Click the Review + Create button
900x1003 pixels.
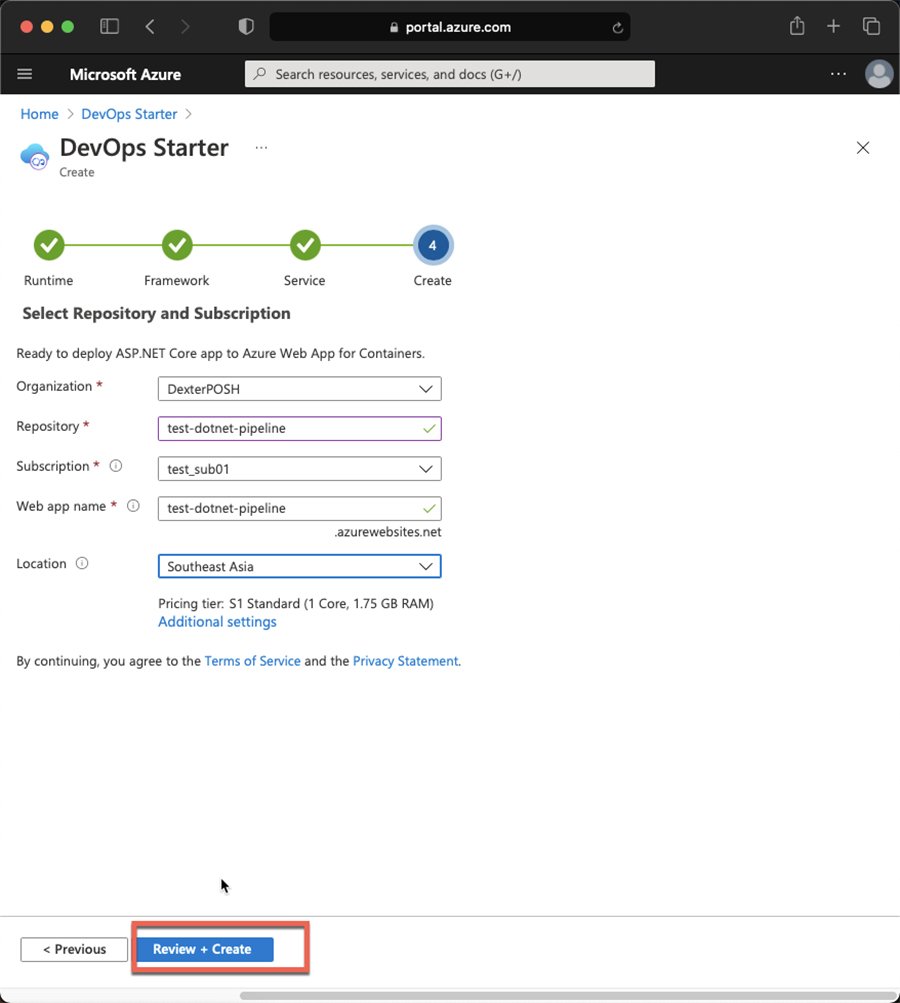(202, 949)
